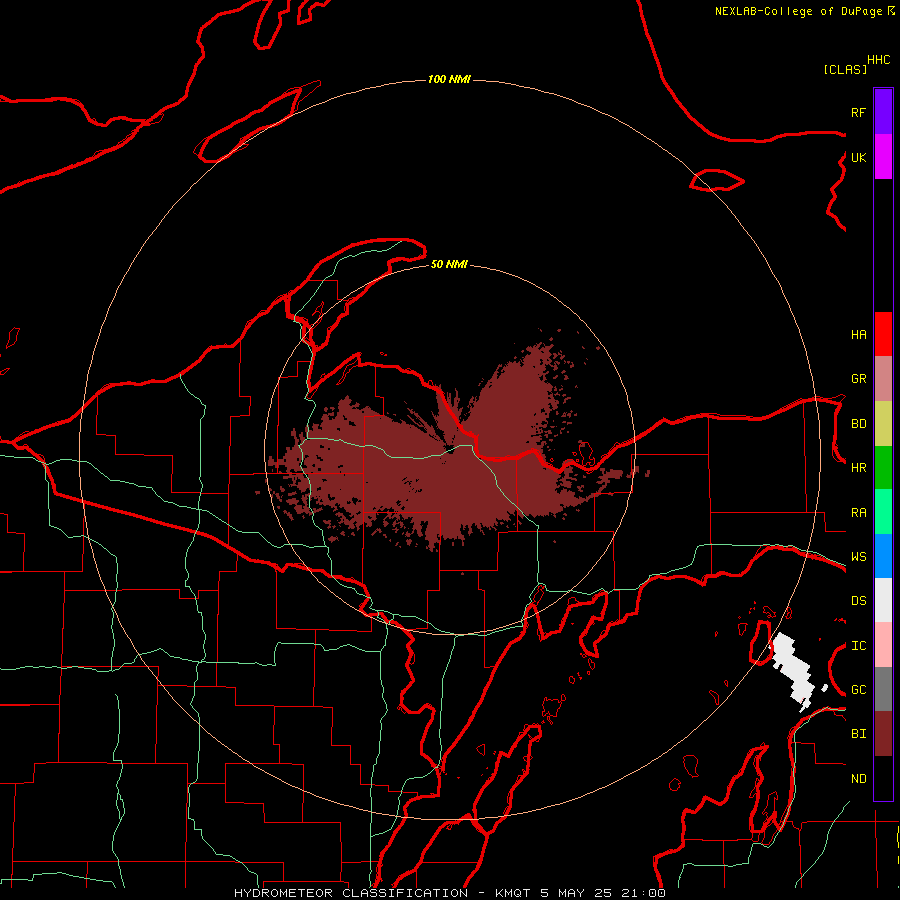Click the "GC" legend label
Screen dimensions: 900x900
tap(858, 690)
